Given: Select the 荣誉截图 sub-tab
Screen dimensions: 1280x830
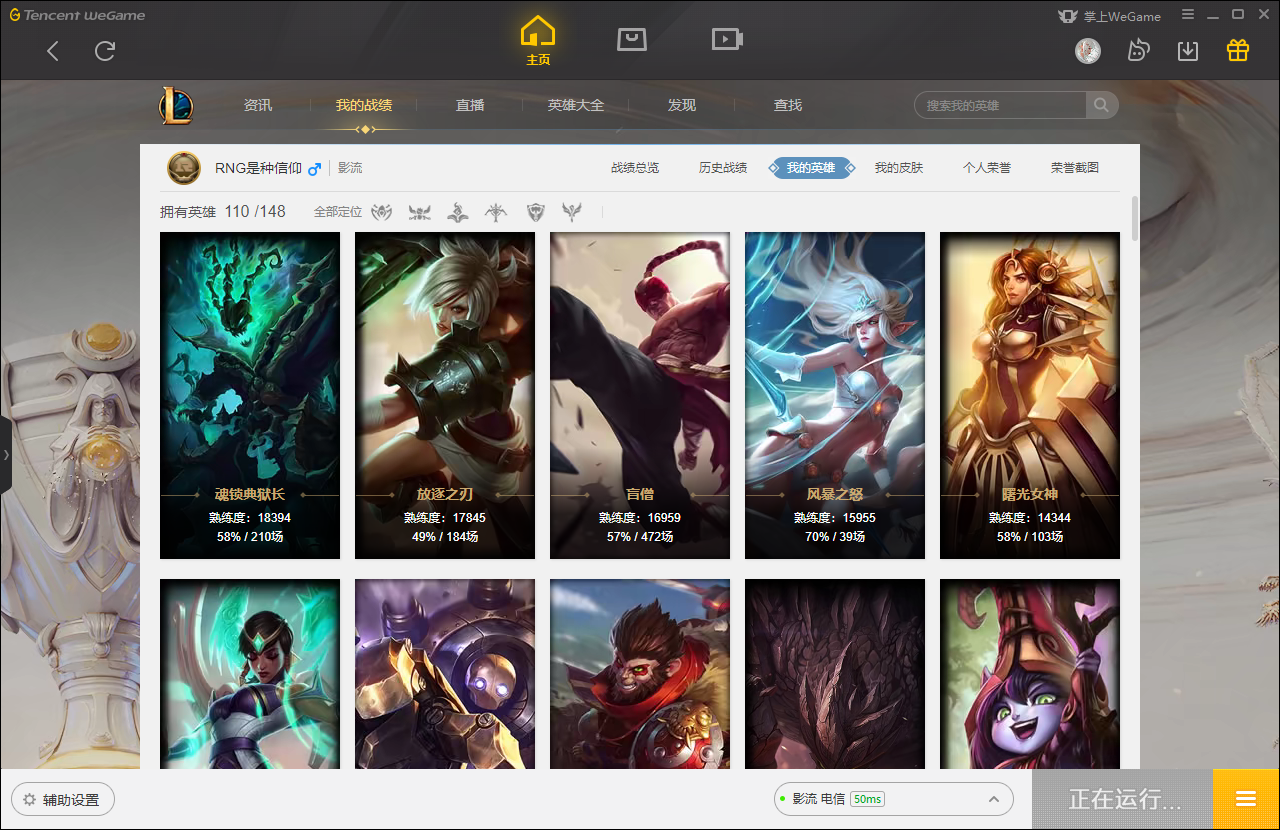Looking at the screenshot, I should [x=1075, y=168].
